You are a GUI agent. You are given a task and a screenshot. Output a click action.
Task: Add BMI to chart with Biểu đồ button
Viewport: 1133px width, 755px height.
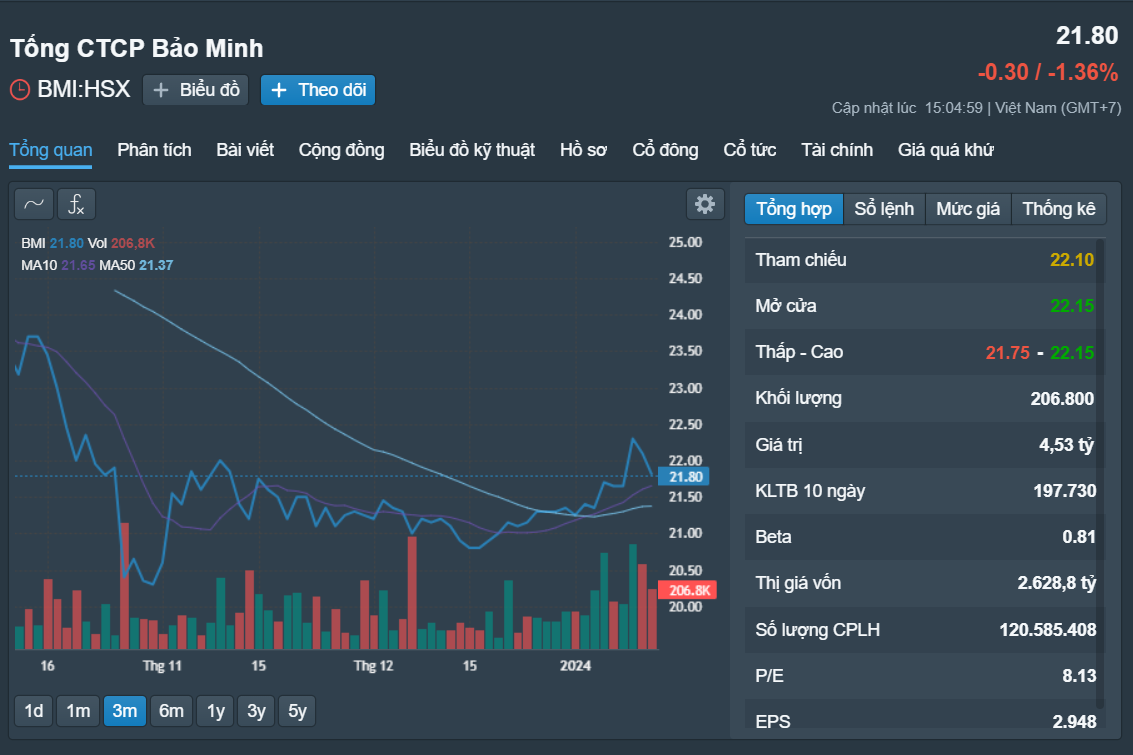pyautogui.click(x=196, y=90)
